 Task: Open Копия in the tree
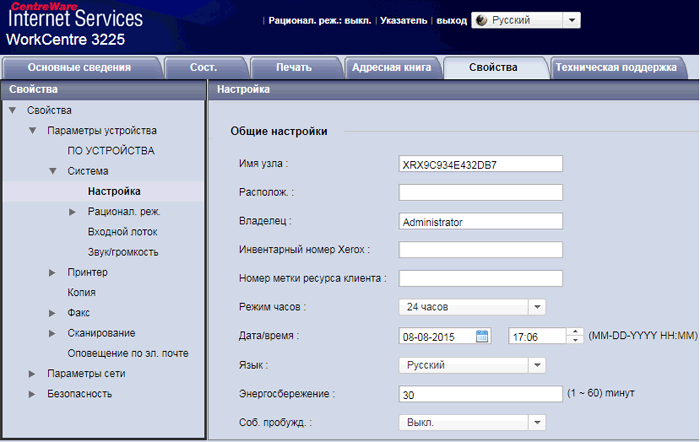point(82,292)
